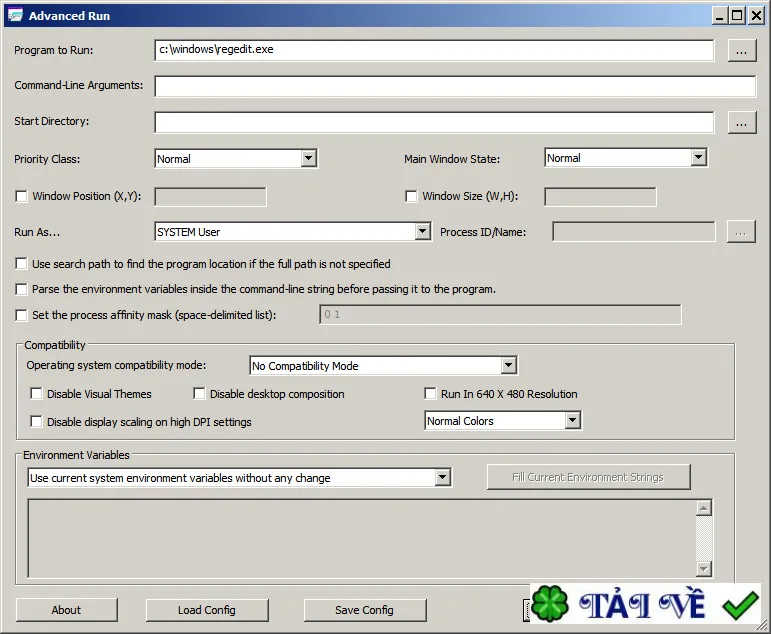Click the Load Config button

click(x=207, y=610)
